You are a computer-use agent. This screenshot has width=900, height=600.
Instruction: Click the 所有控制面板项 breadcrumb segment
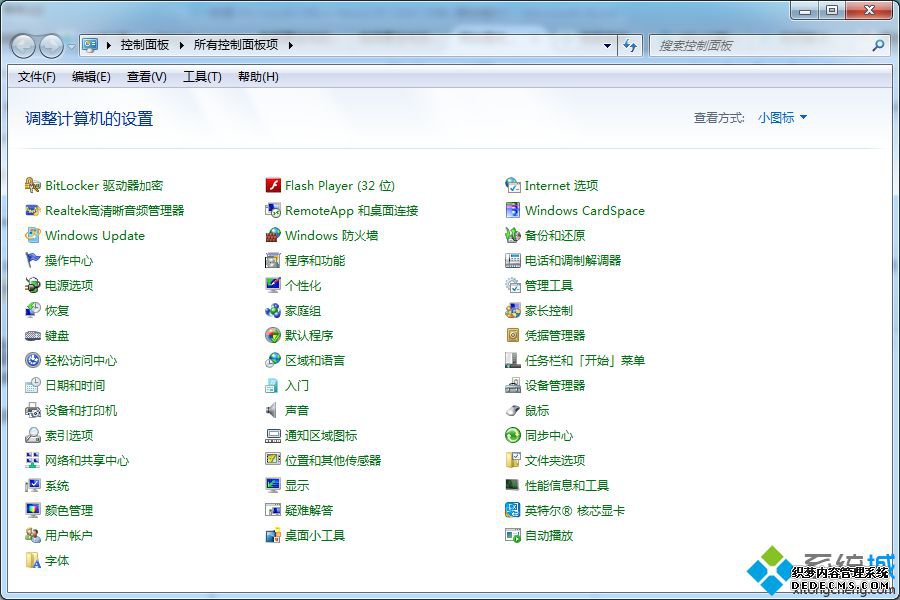point(236,45)
